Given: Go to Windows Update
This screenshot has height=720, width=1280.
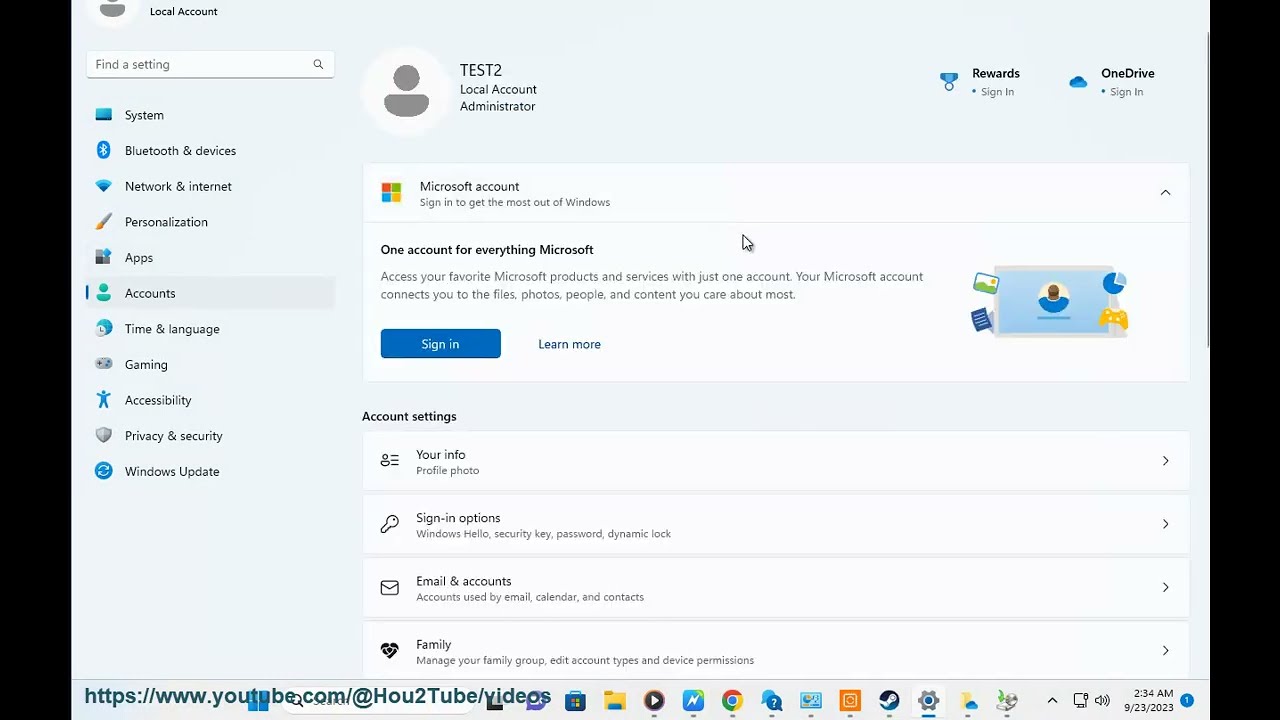Looking at the screenshot, I should coord(210,472).
